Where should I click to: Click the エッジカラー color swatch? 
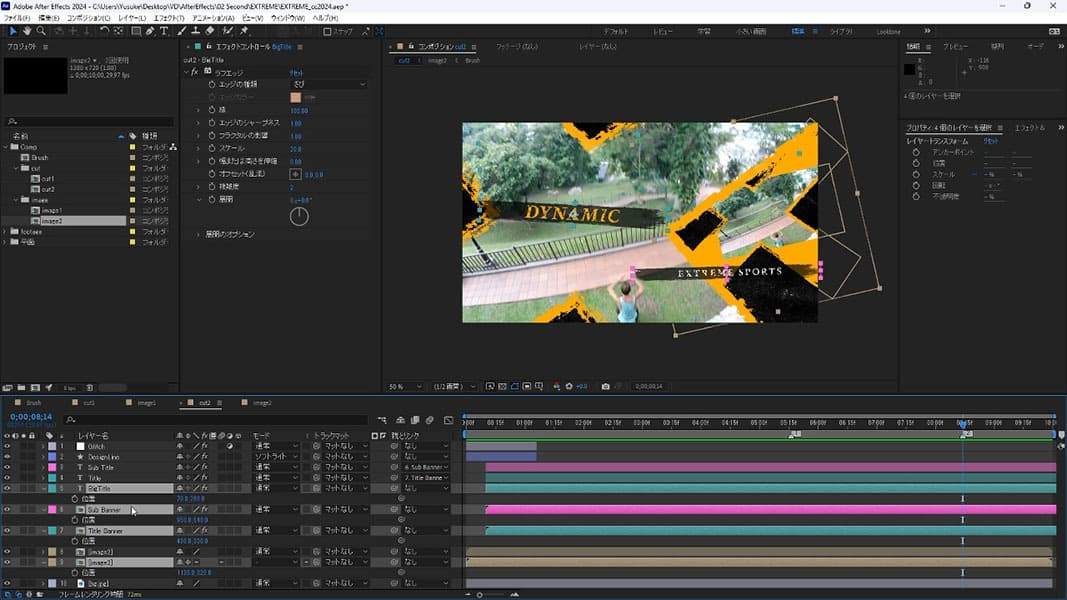click(x=295, y=97)
